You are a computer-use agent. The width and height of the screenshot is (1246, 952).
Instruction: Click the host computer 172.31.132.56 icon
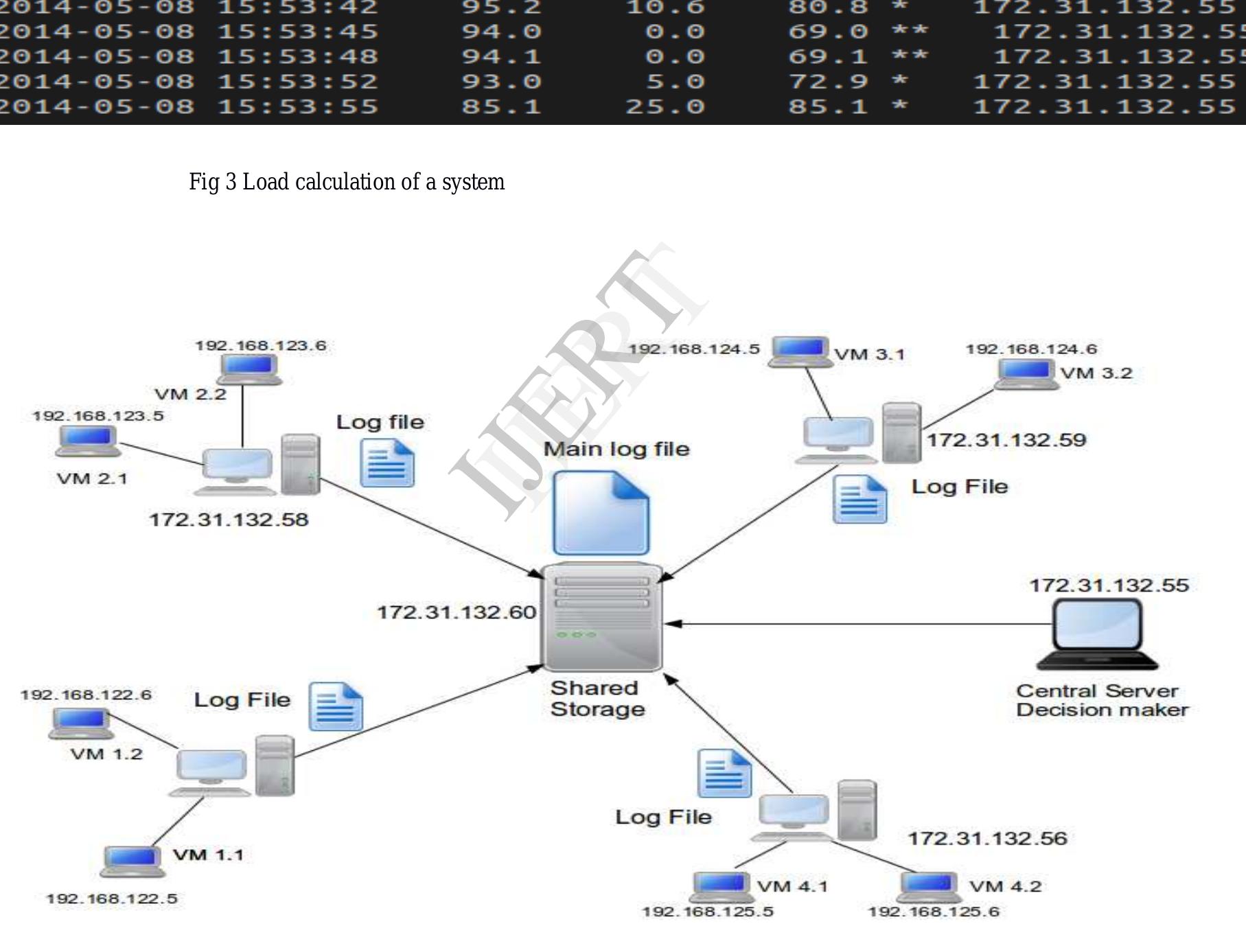pos(814,811)
